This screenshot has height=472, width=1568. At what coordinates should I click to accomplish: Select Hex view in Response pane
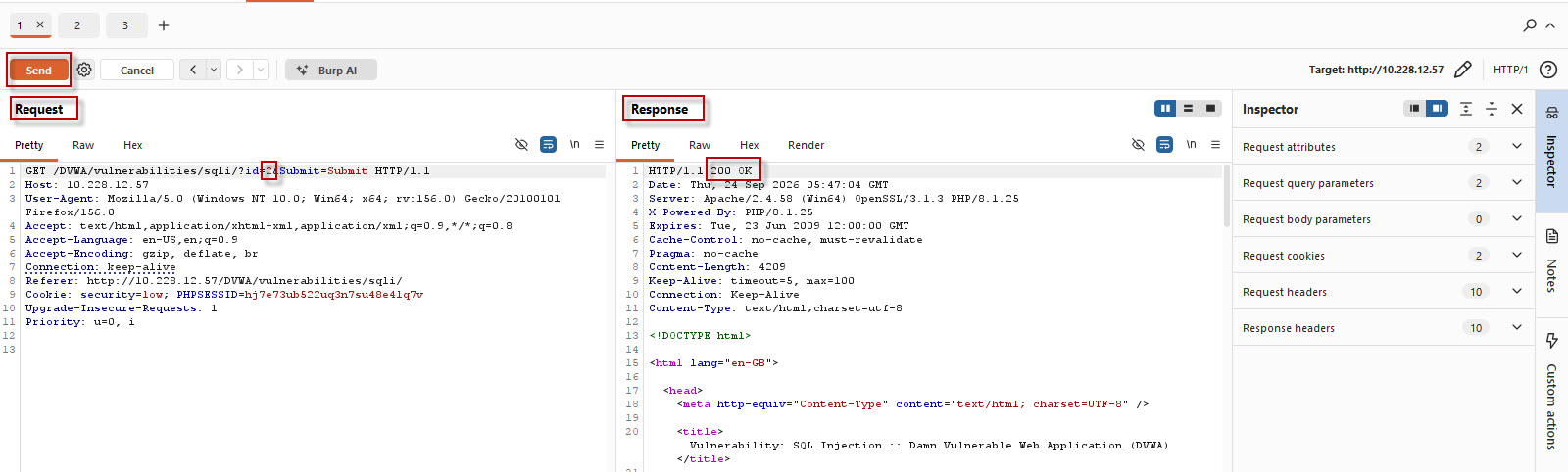tap(750, 145)
